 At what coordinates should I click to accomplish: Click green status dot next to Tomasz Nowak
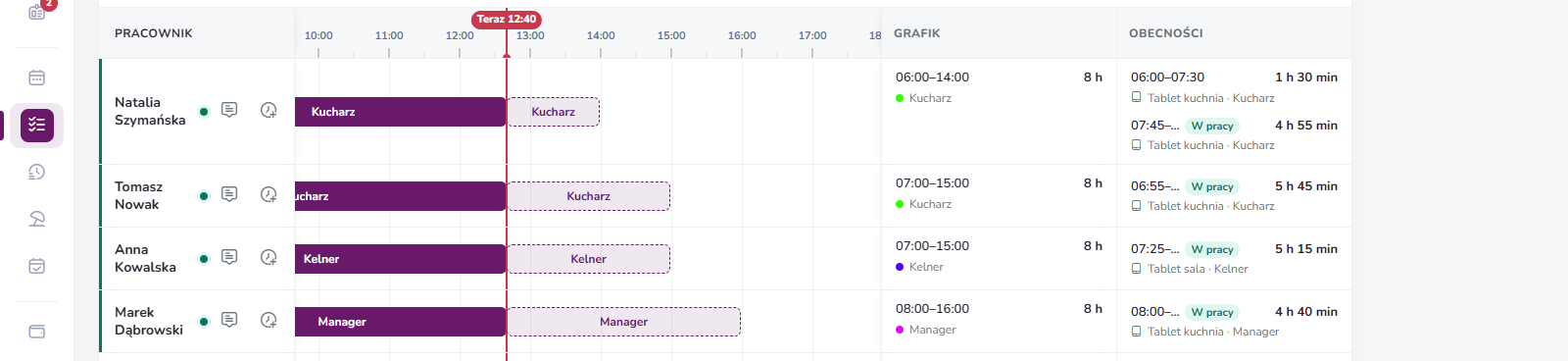tap(204, 196)
